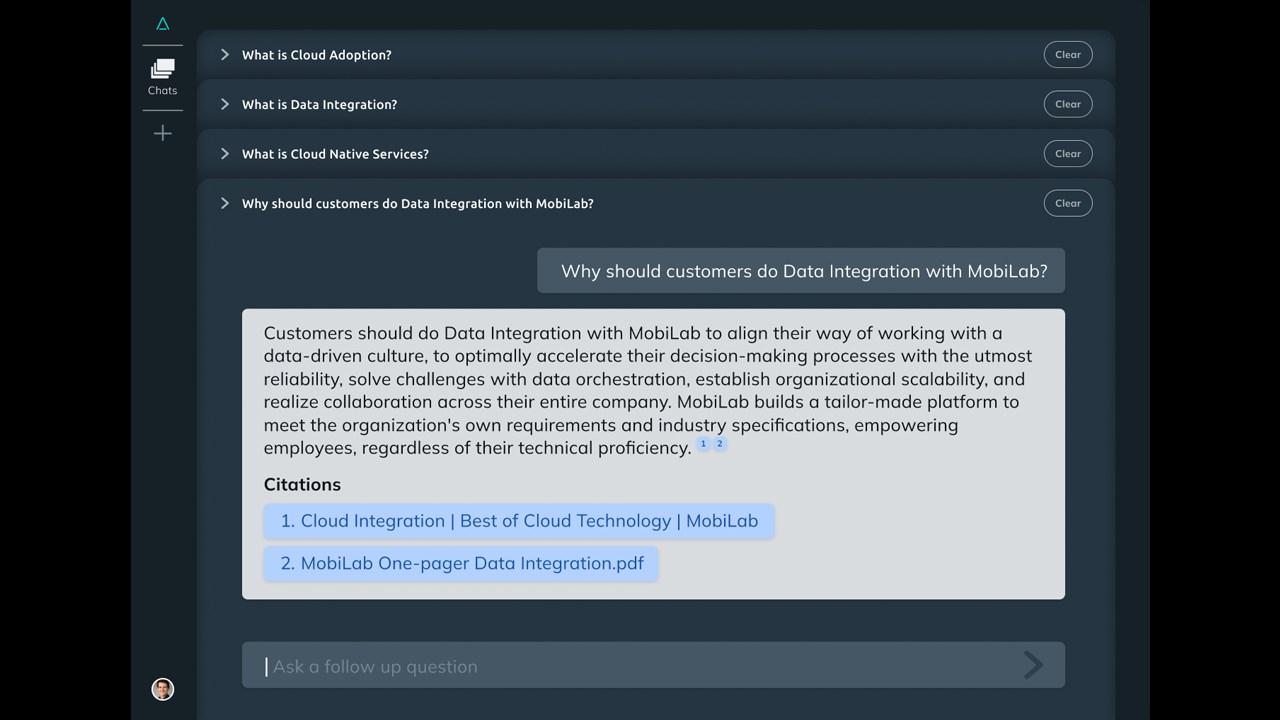Expand the "What is Cloud Native Services?" chevron

(x=225, y=154)
